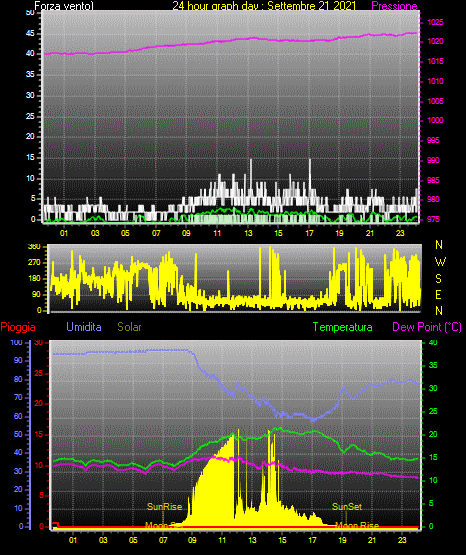The image size is (466, 555).
Task: Click hour label 17 under the wind strength chart
Action: click(309, 233)
